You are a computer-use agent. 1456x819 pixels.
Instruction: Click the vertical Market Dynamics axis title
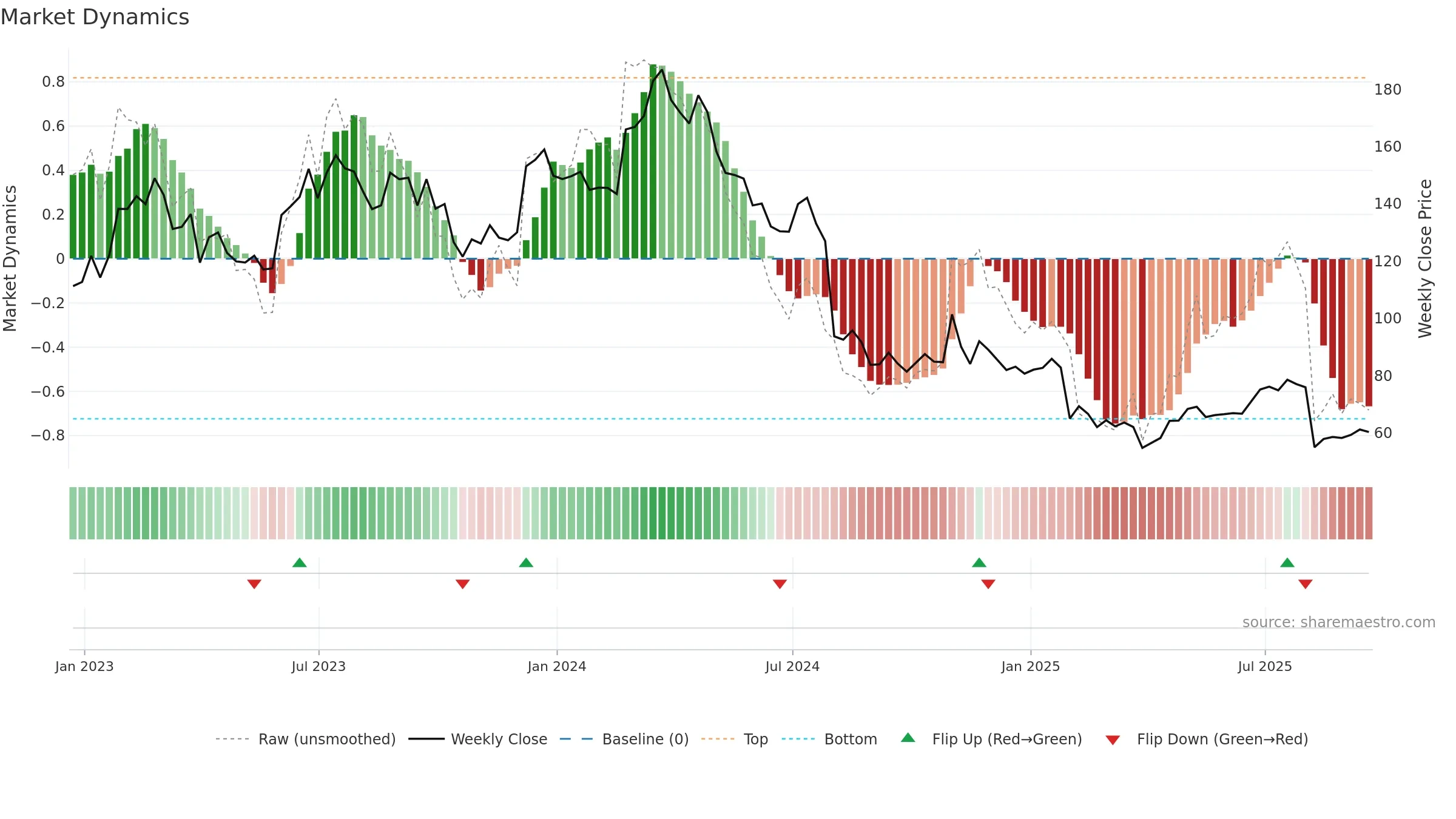10,258
